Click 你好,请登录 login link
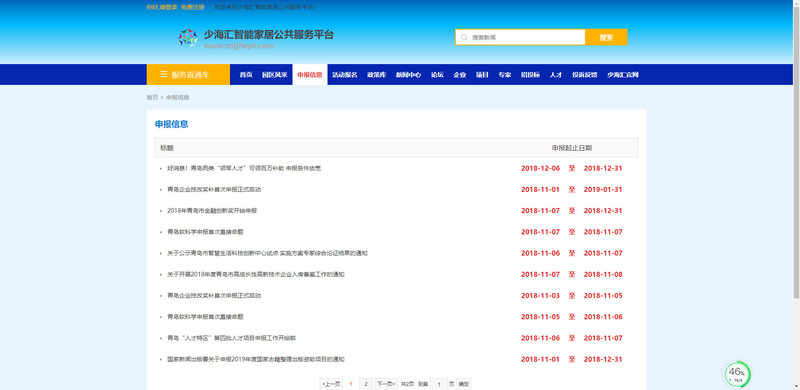This screenshot has height=390, width=800. coord(162,7)
